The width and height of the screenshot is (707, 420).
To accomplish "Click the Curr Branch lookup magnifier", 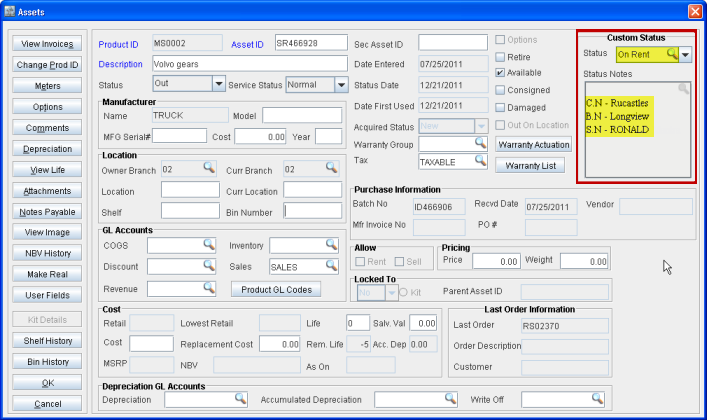I will point(331,167).
